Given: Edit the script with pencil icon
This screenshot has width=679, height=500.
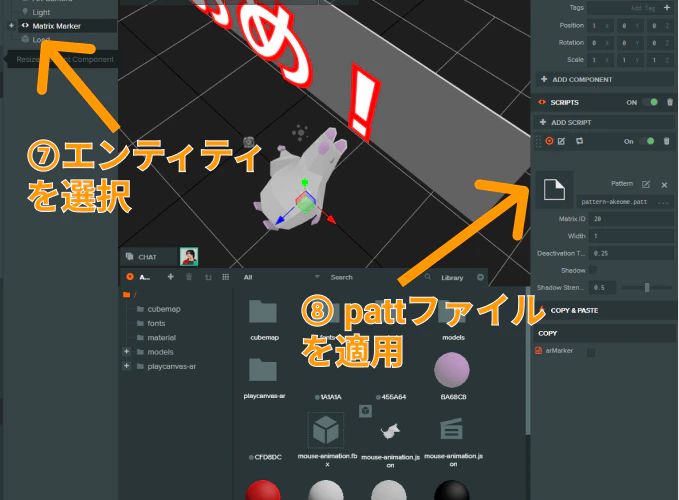Looking at the screenshot, I should pos(562,141).
